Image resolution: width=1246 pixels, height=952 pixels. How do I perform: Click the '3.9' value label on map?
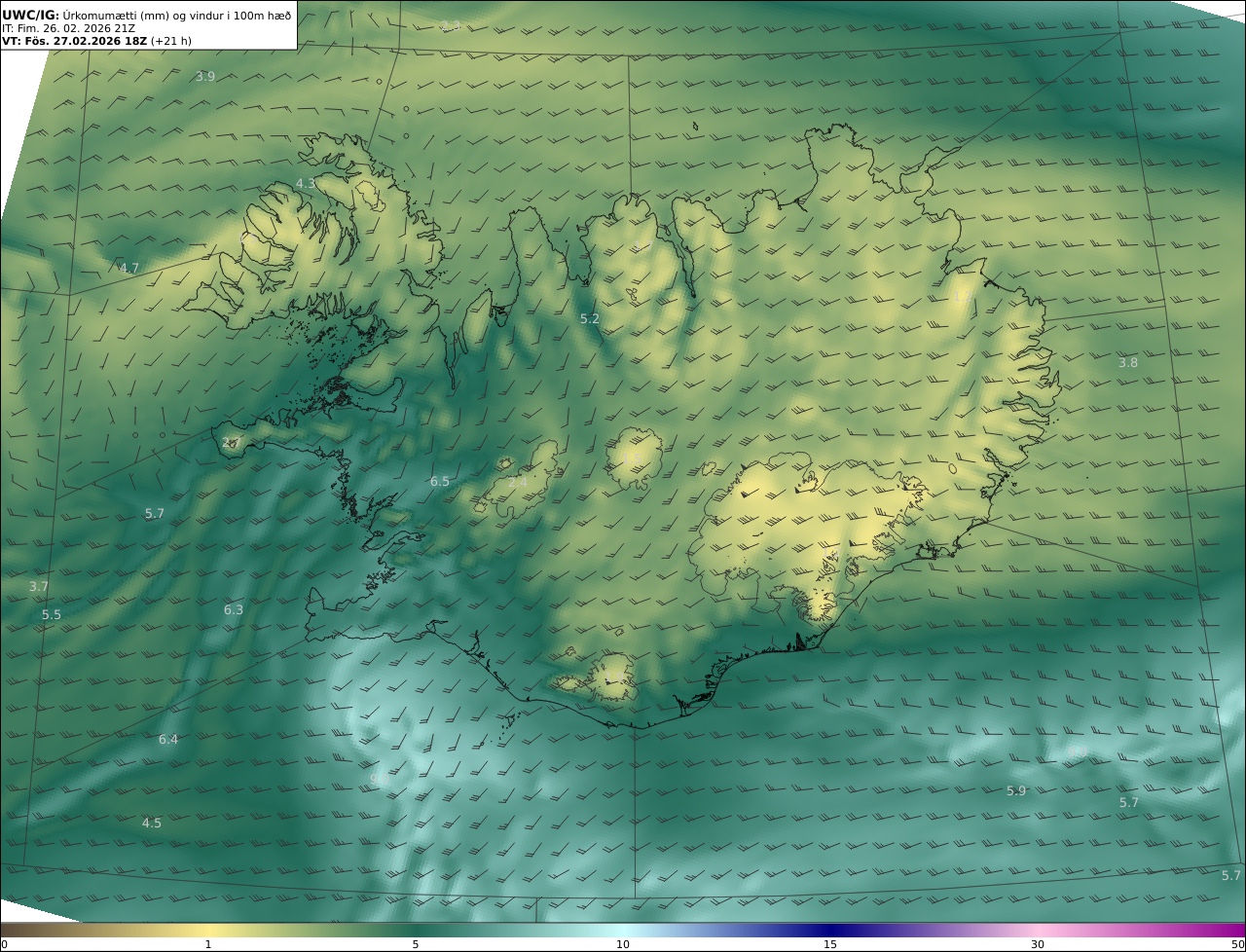(x=205, y=77)
